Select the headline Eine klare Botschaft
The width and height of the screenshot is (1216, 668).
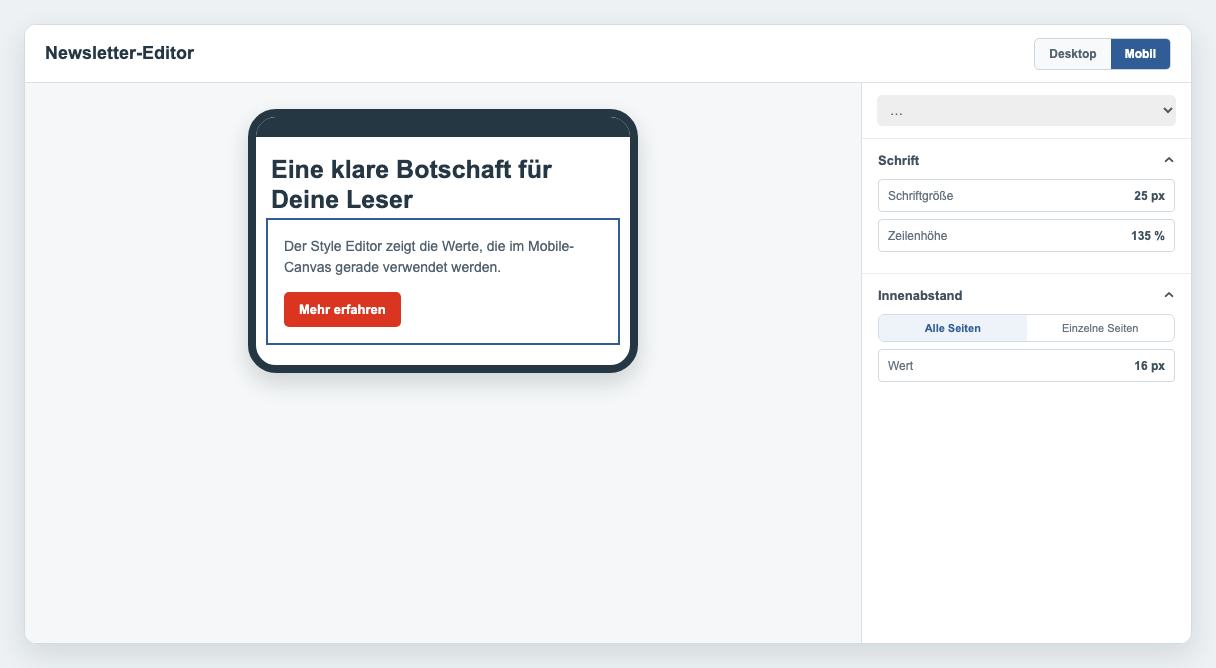point(411,184)
